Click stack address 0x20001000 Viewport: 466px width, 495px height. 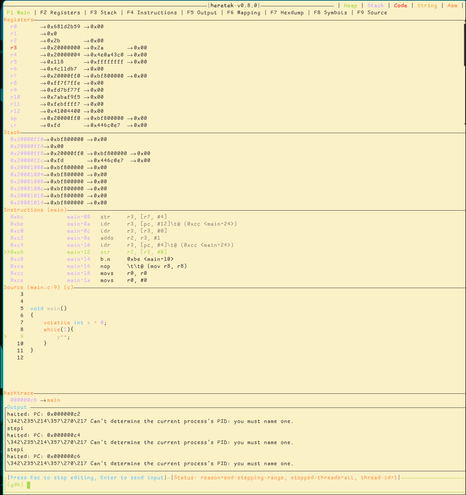(x=27, y=167)
